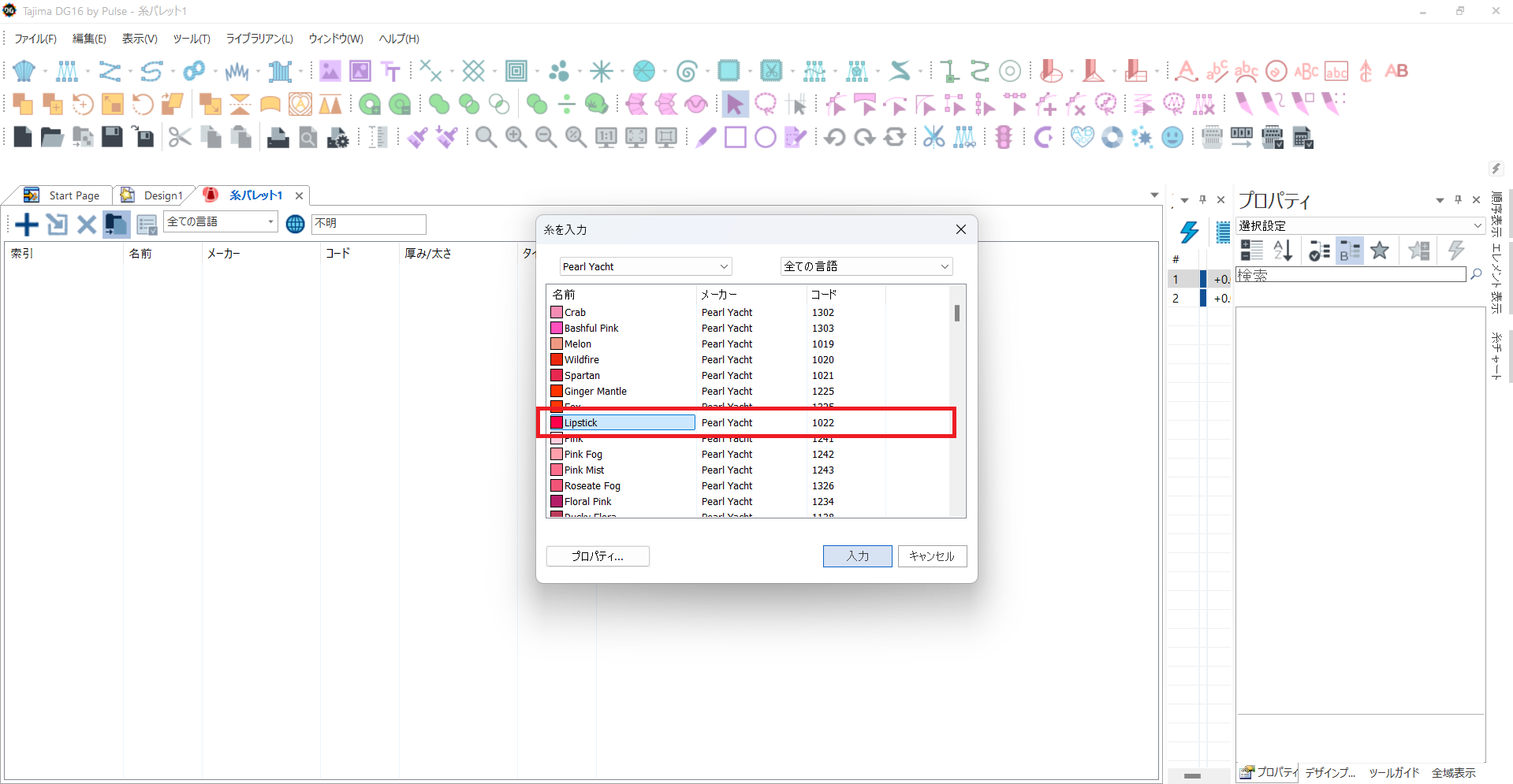Click the キャンセル button
The width and height of the screenshot is (1513, 784).
[932, 556]
